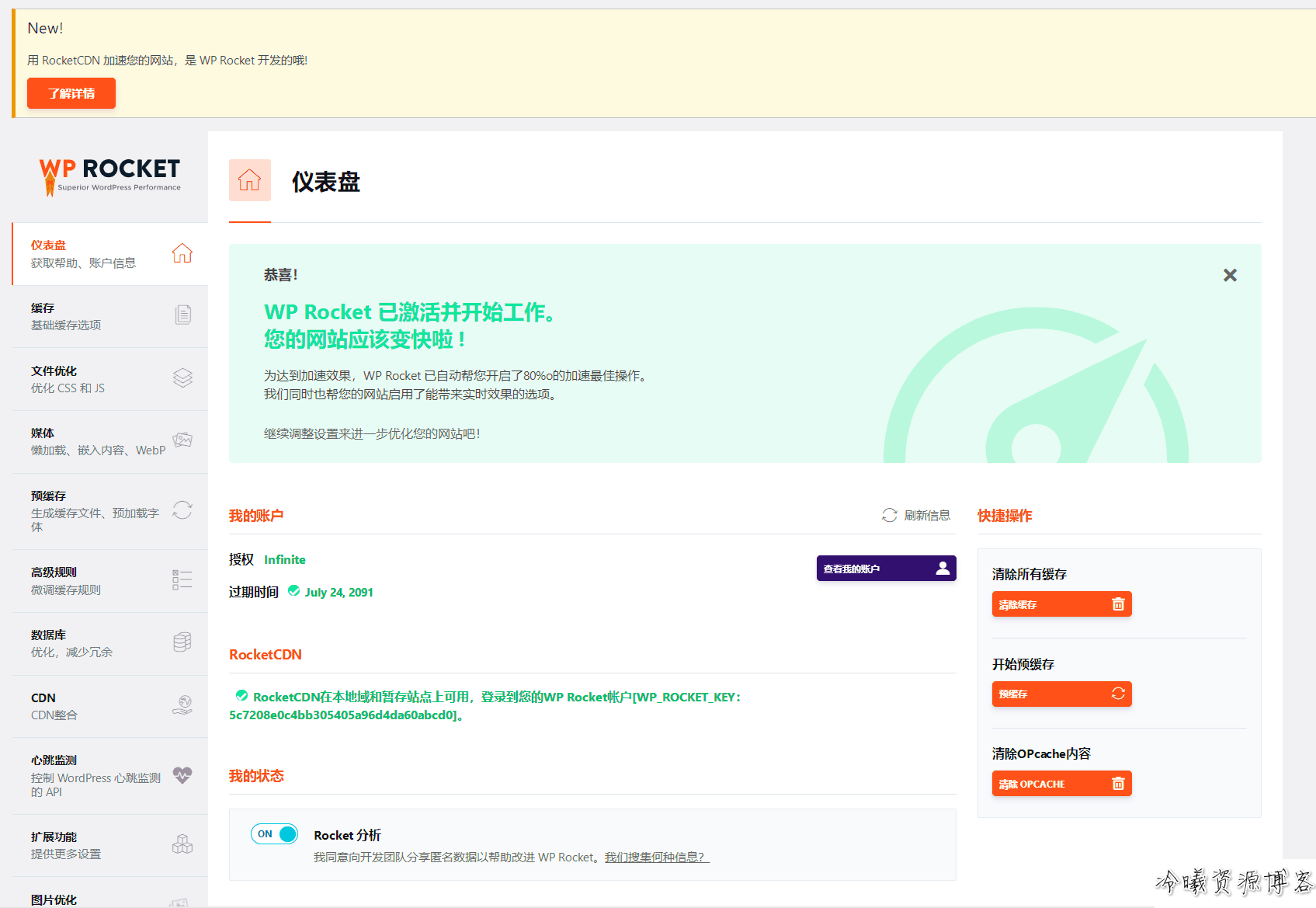Click the layers icon beside 文件优化

(182, 377)
